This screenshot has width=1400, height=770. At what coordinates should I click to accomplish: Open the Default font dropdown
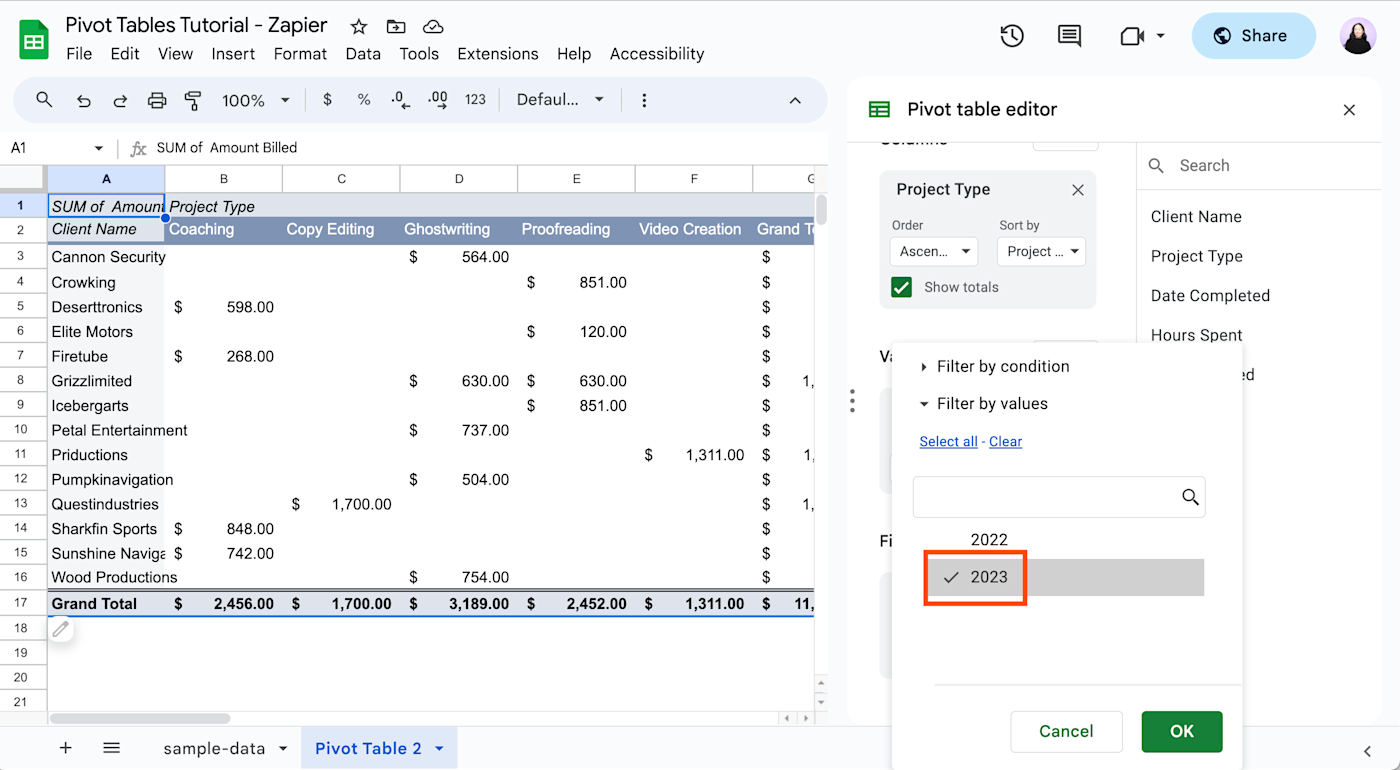[x=560, y=100]
